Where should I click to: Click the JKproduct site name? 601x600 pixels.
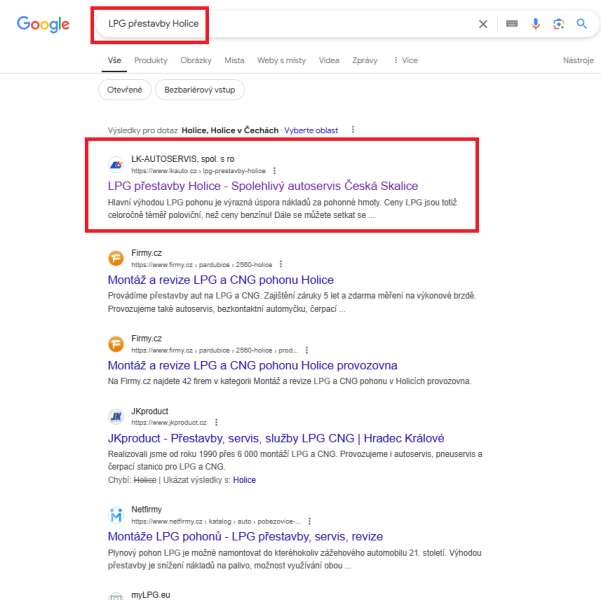pyautogui.click(x=149, y=411)
